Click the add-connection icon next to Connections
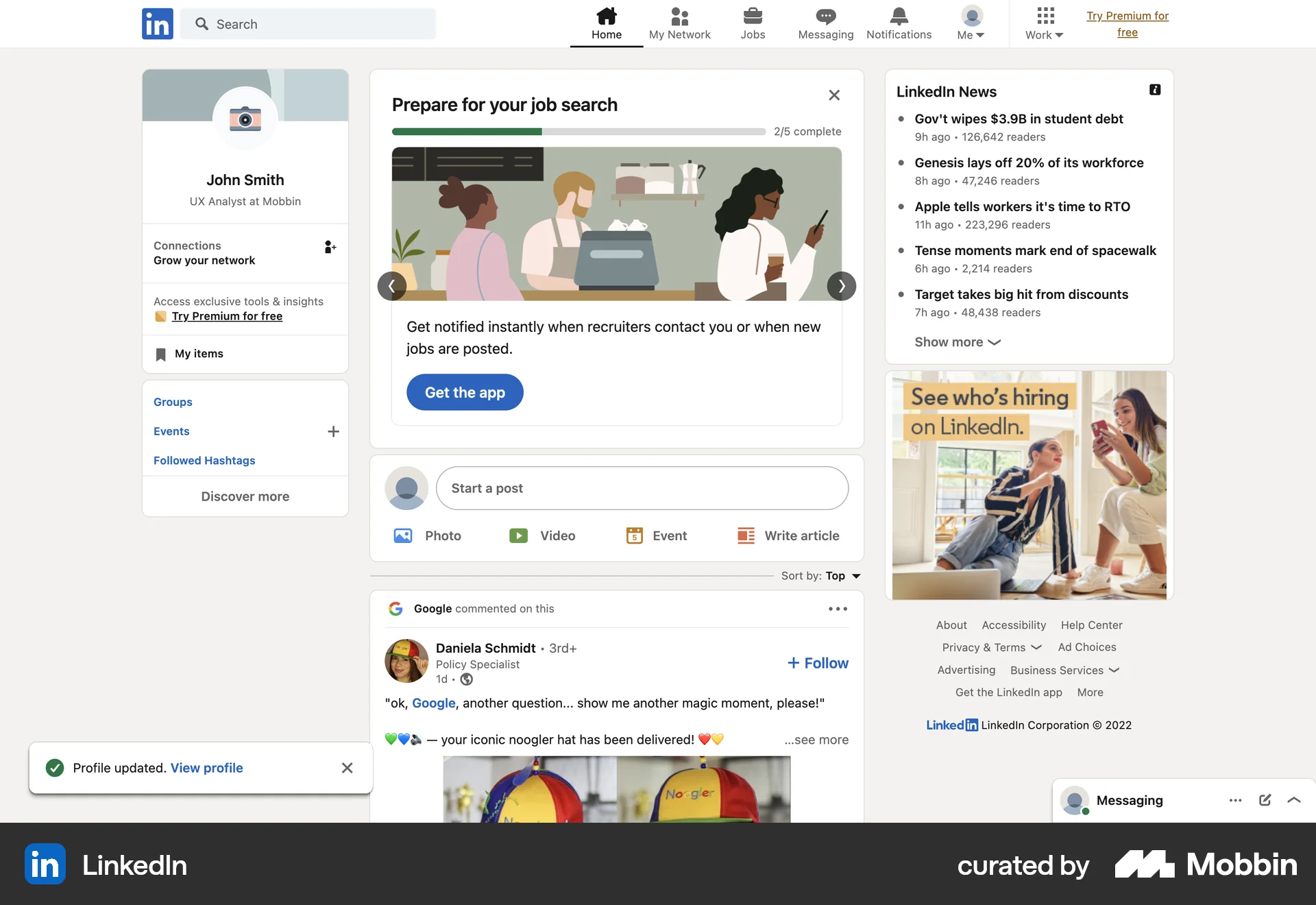 (330, 247)
